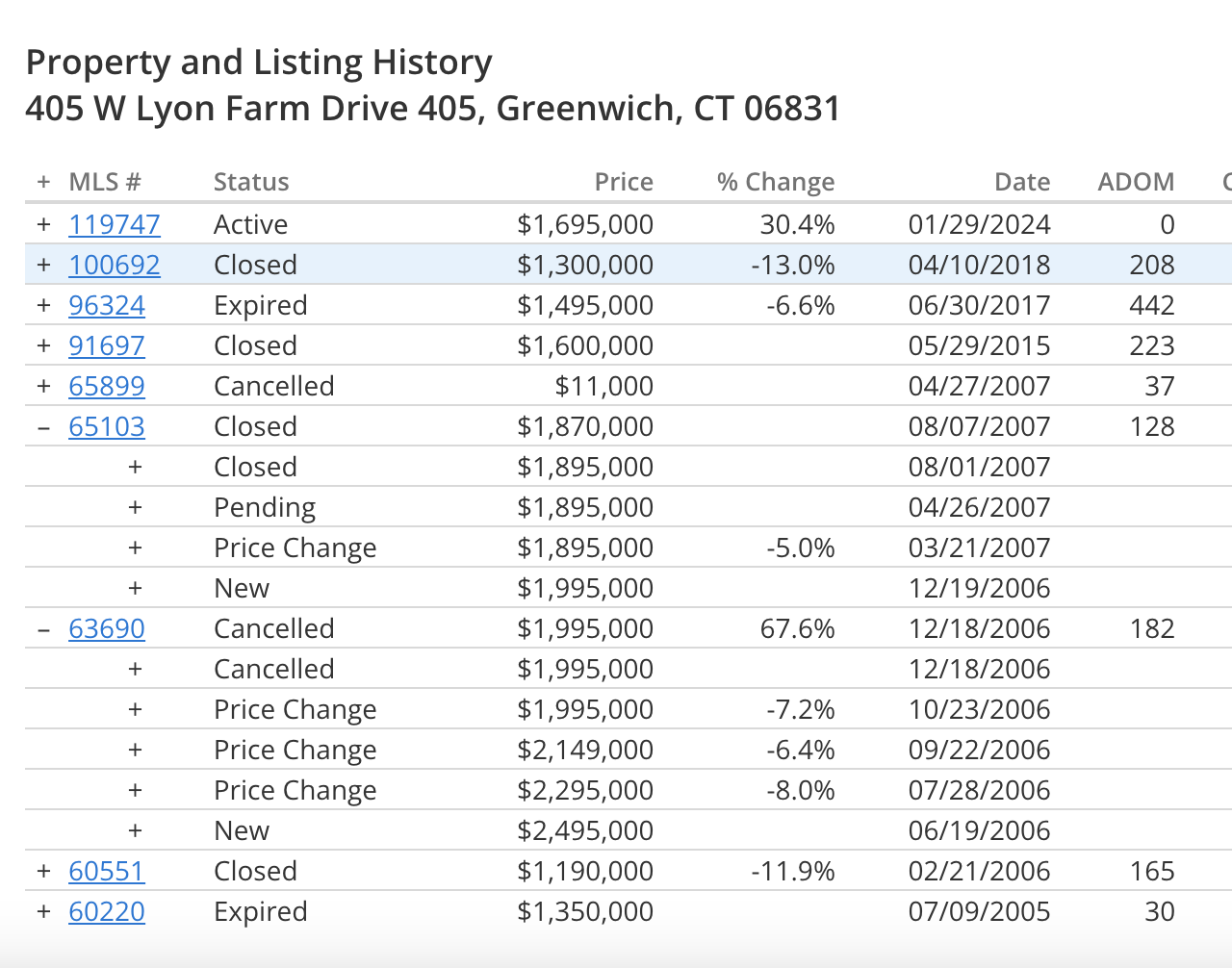Image resolution: width=1232 pixels, height=968 pixels.
Task: Open MLS listing 60220 link
Action: (x=107, y=911)
